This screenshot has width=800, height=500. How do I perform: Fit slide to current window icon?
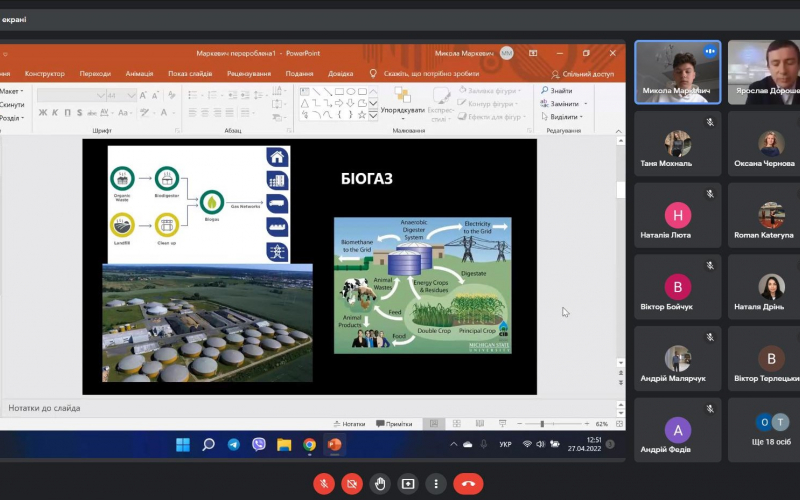pos(619,424)
